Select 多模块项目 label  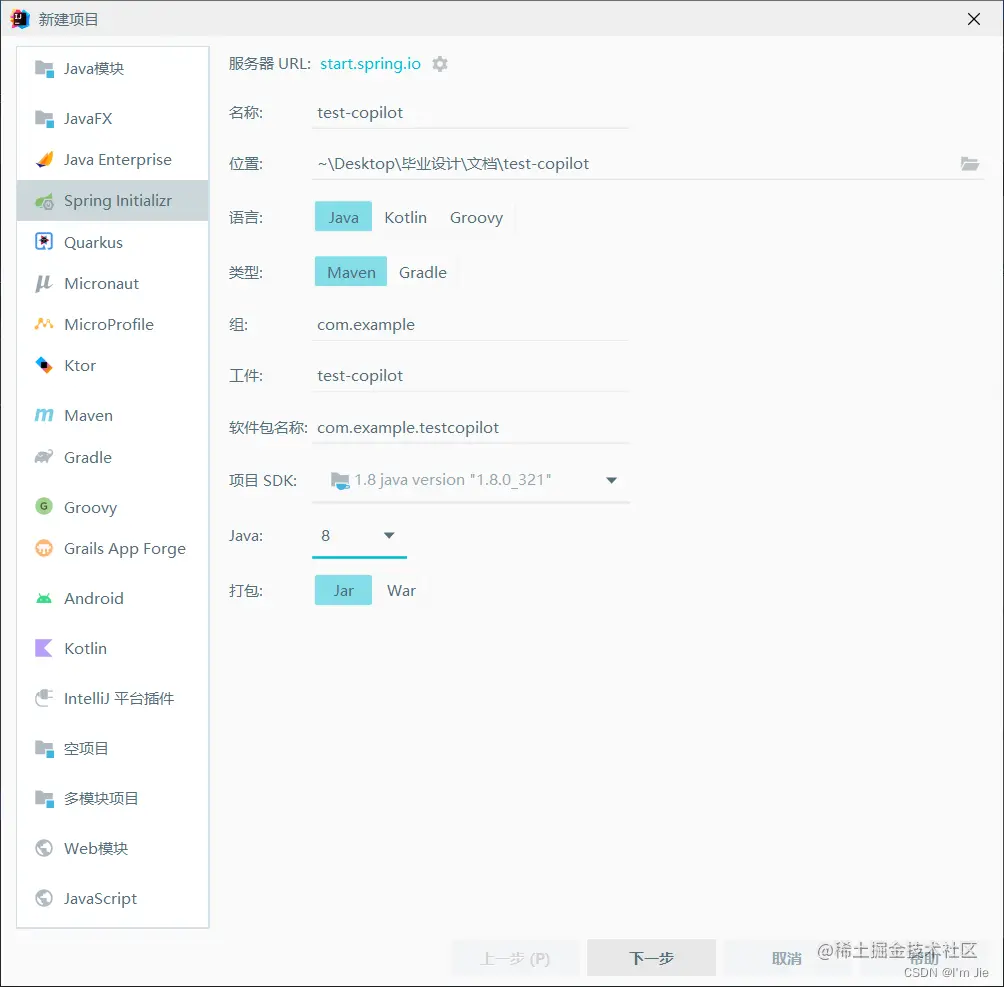[x=101, y=798]
